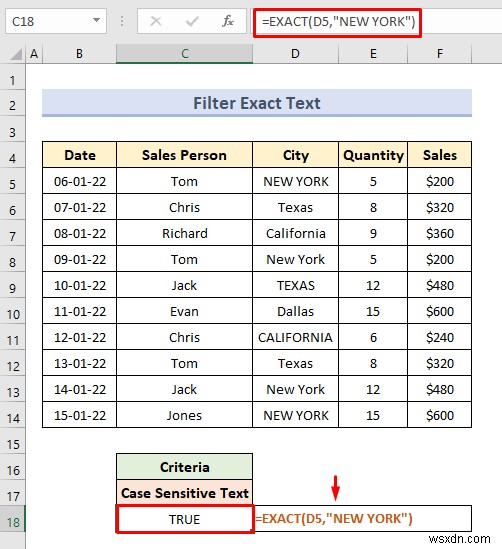Select column C header
Viewport: 502px width, 549px height.
[x=184, y=54]
